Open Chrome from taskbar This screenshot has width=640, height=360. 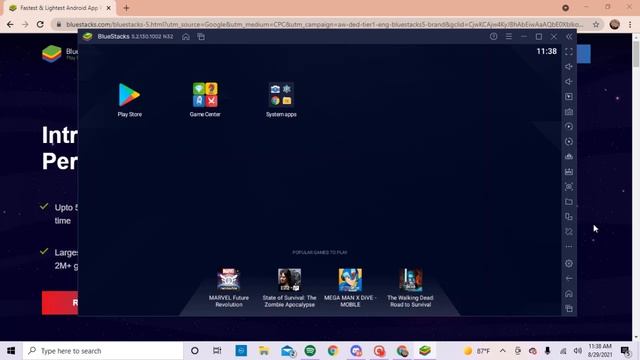333,351
